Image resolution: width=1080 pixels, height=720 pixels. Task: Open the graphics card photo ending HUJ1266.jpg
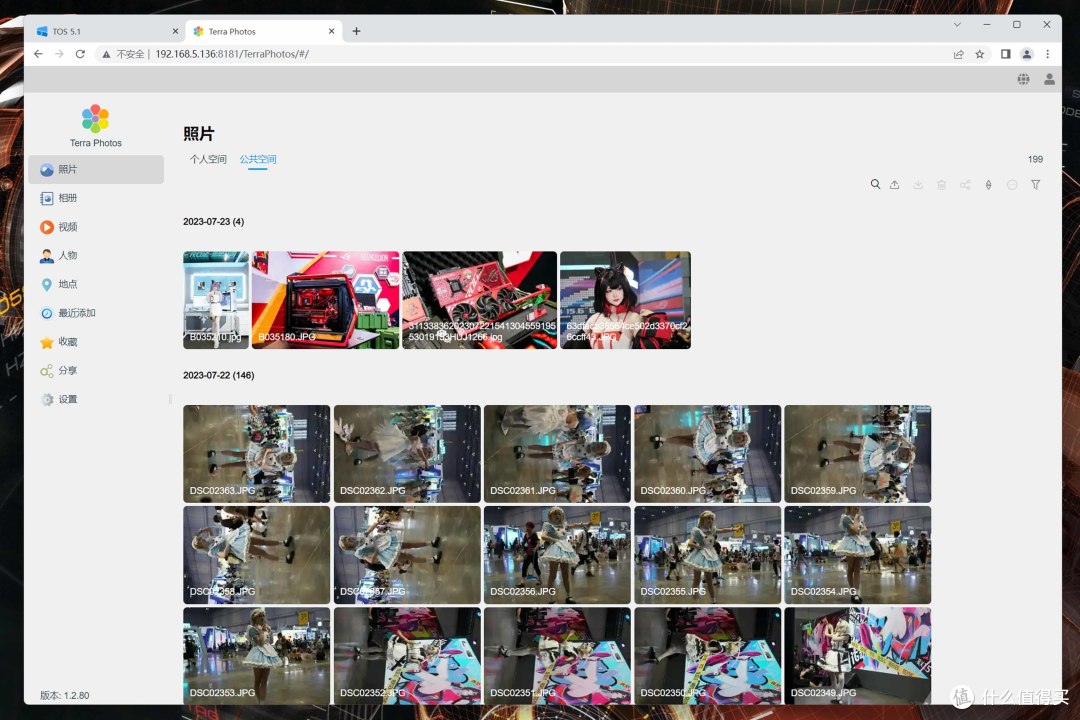point(479,300)
